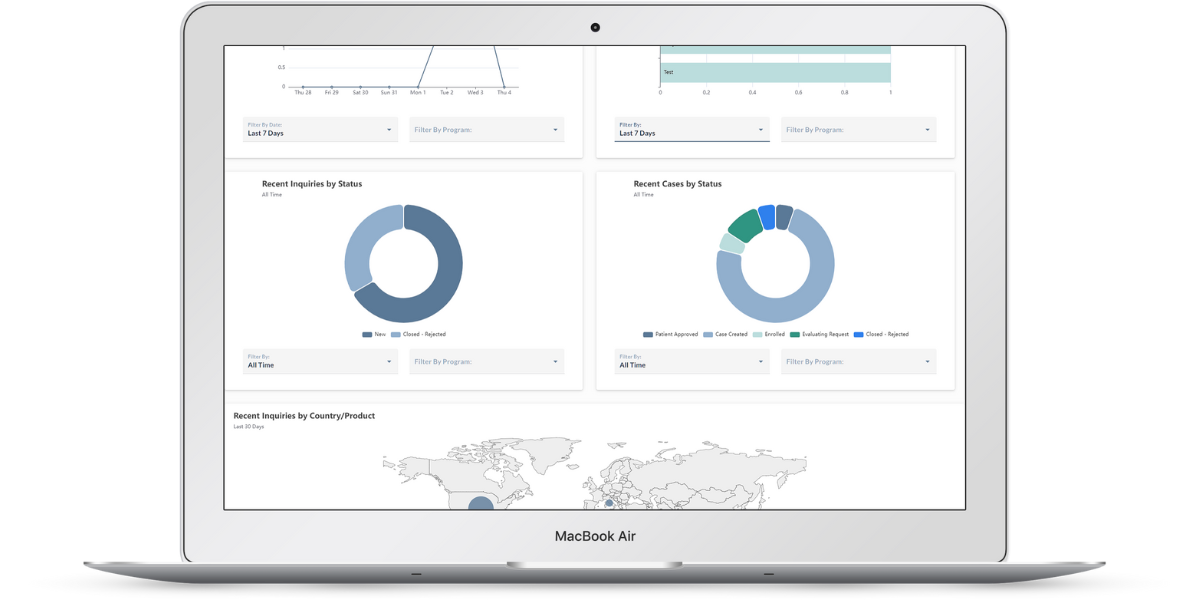Toggle the 'Case Created' legend series
This screenshot has width=1200, height=600.
coord(727,334)
